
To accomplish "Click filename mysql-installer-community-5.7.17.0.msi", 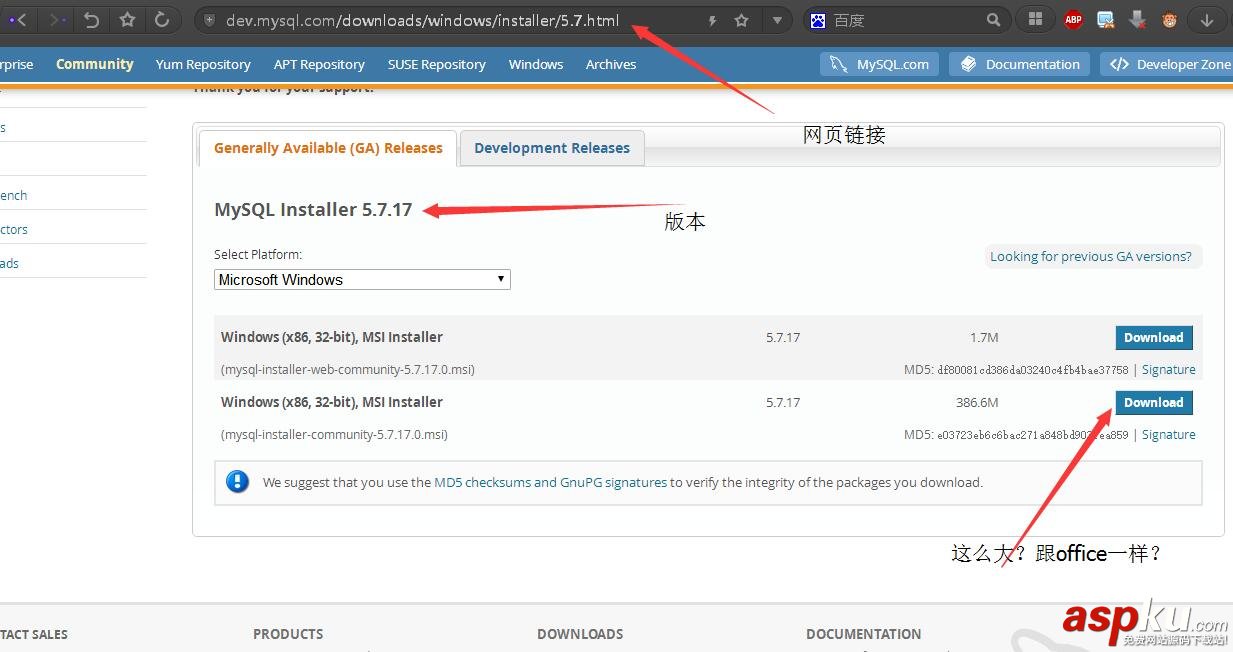I will [x=334, y=435].
